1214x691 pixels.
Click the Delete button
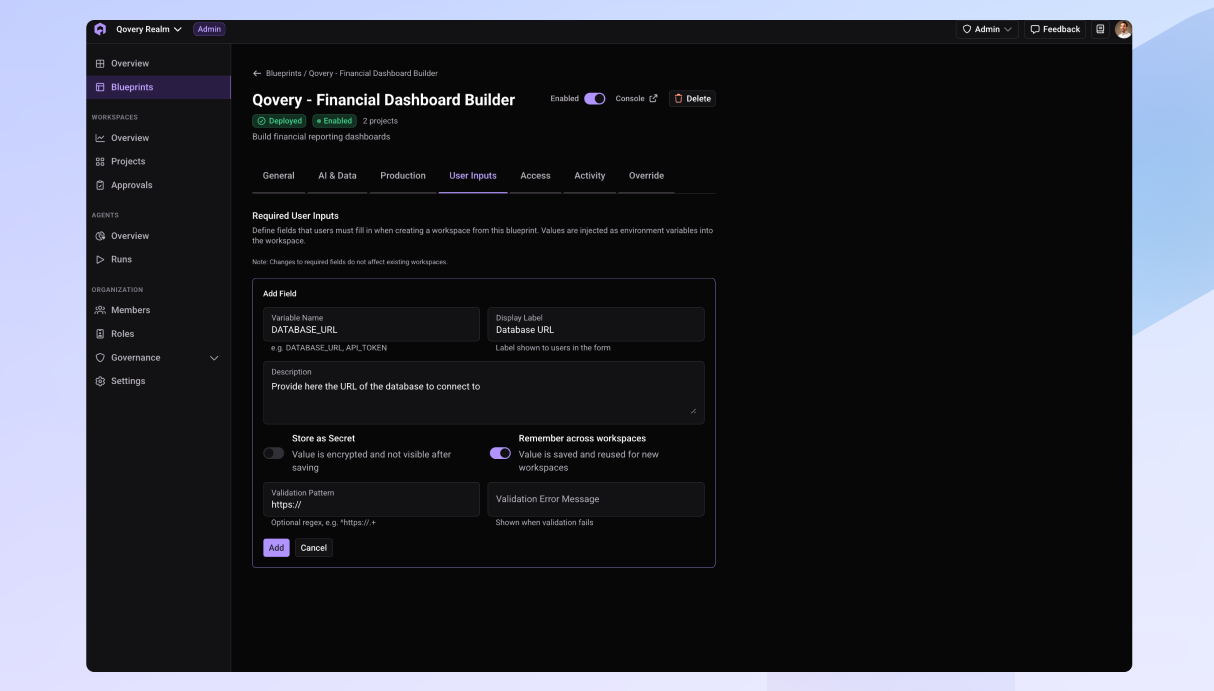[692, 99]
